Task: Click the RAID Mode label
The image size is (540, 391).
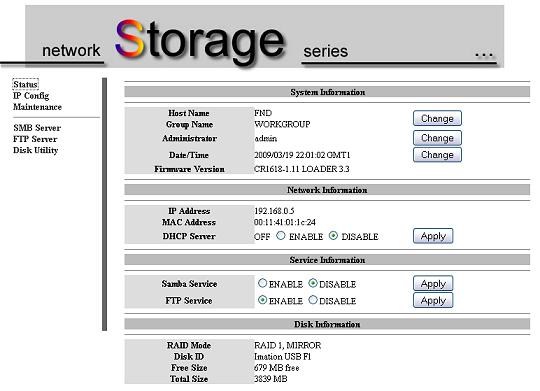Action: [189, 345]
